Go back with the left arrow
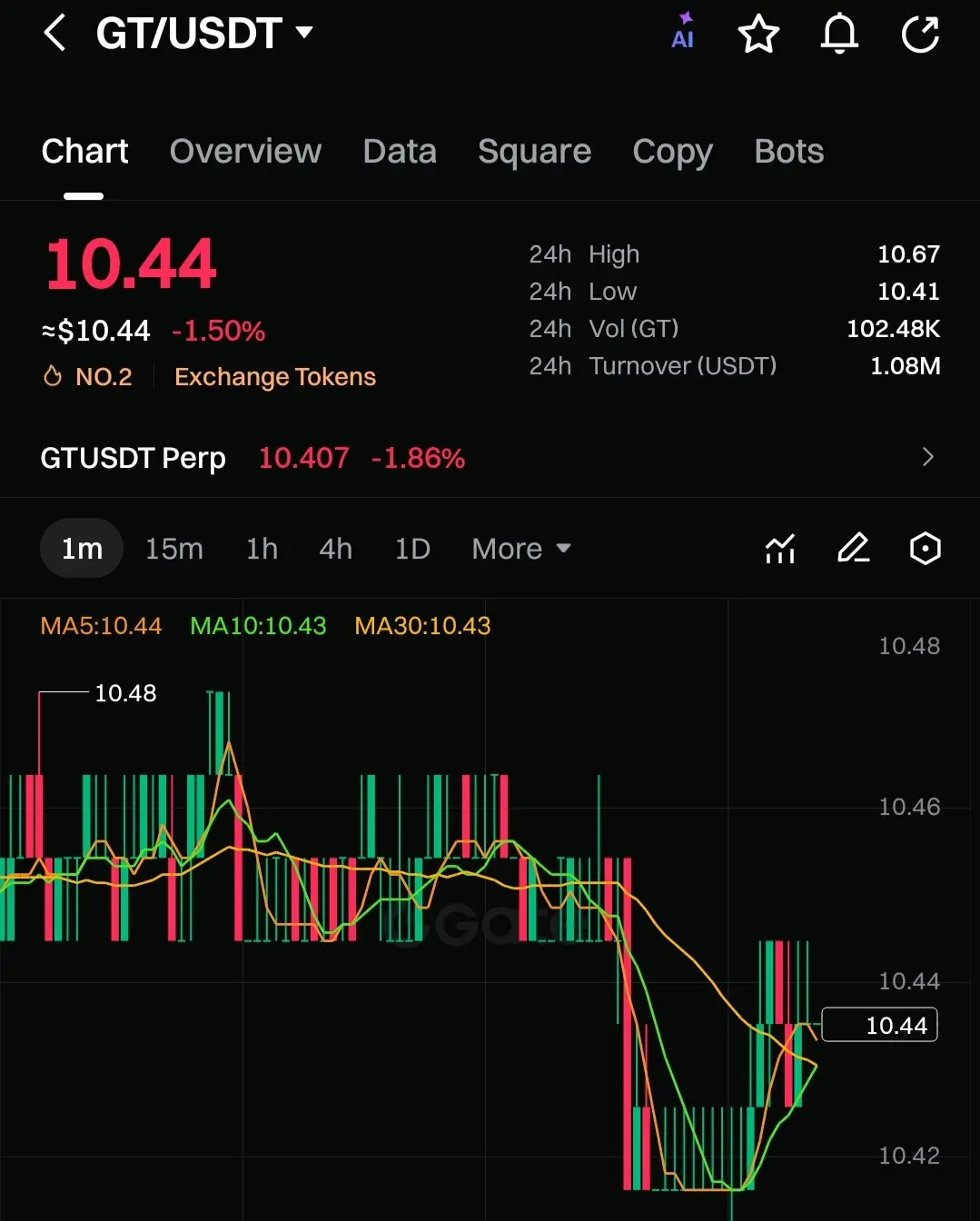Screen dimensions: 980x1221 (54, 34)
